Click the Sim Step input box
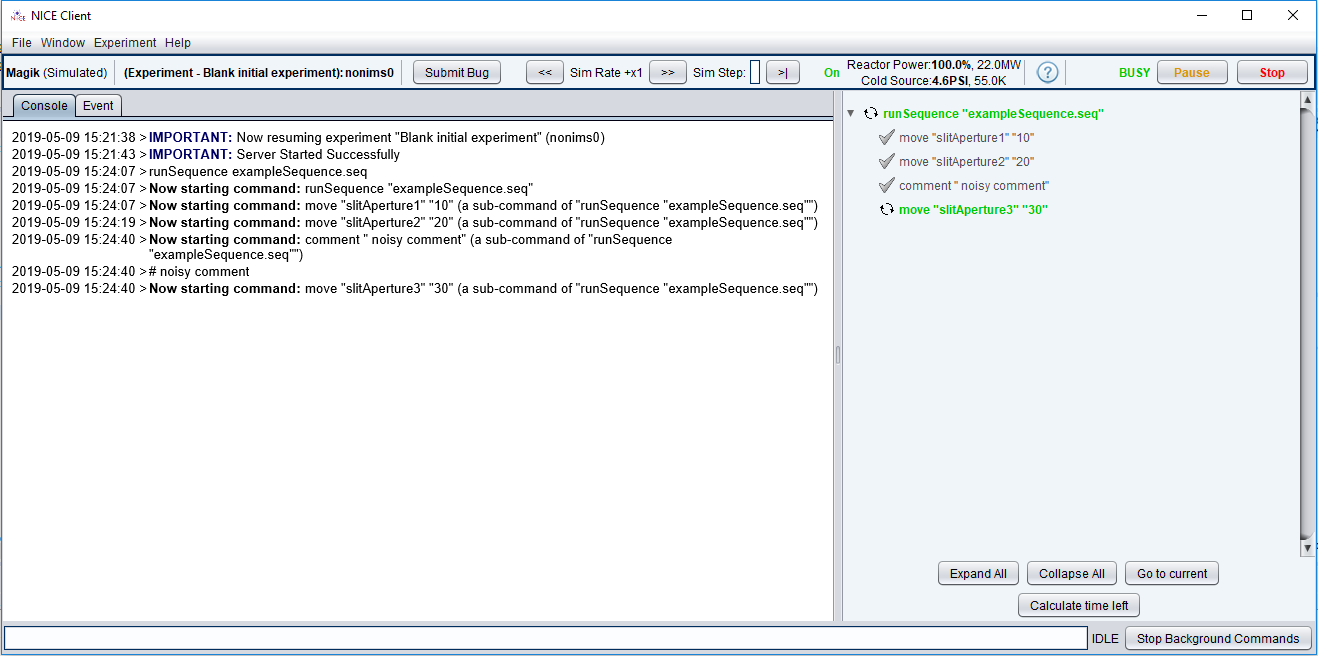 coord(755,72)
